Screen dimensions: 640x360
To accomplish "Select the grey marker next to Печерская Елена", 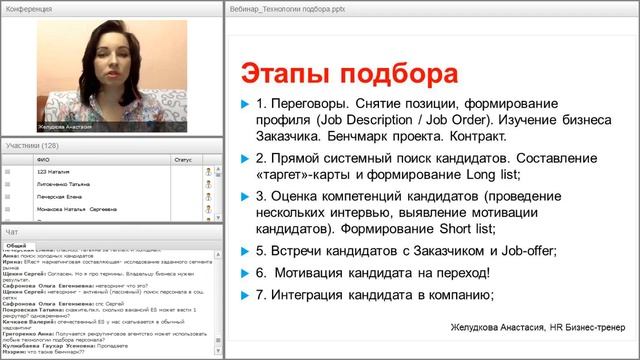I will [x=7, y=197].
